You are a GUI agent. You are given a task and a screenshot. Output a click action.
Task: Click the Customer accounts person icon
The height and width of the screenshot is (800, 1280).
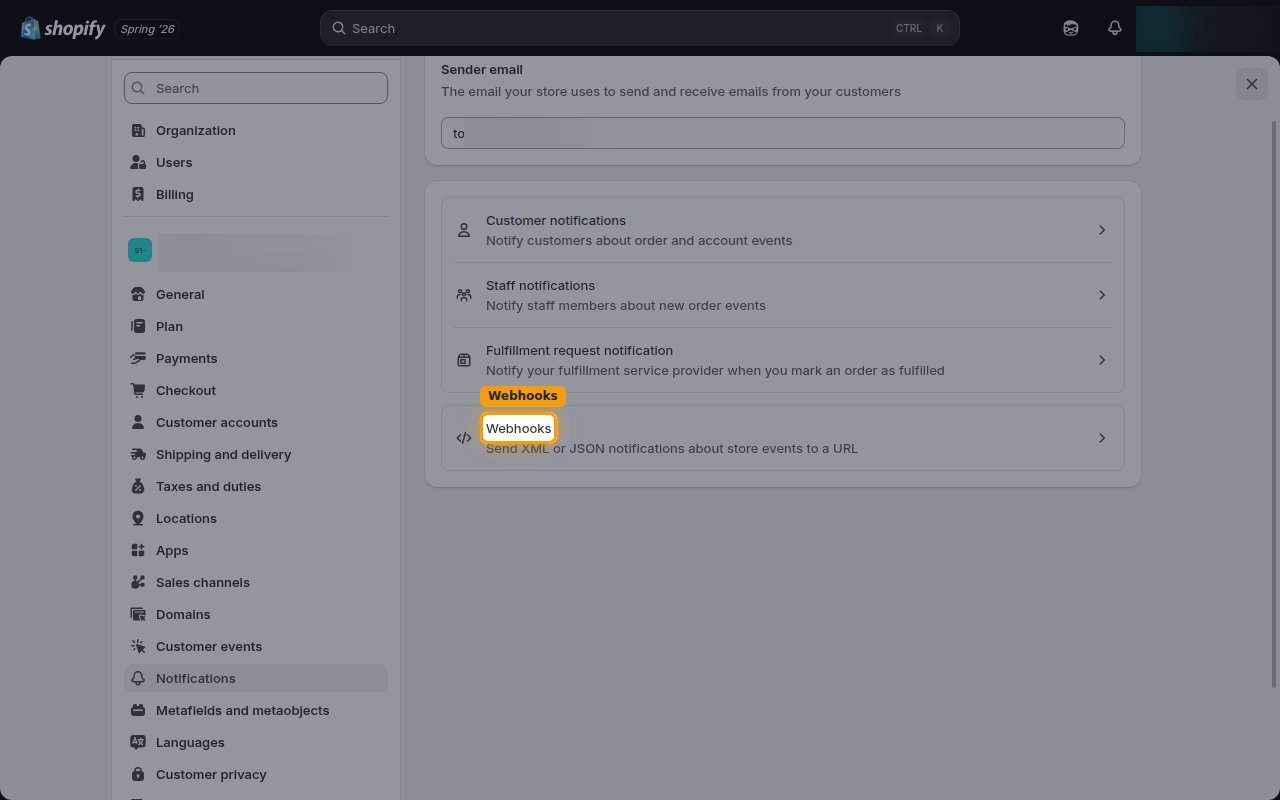[x=138, y=422]
